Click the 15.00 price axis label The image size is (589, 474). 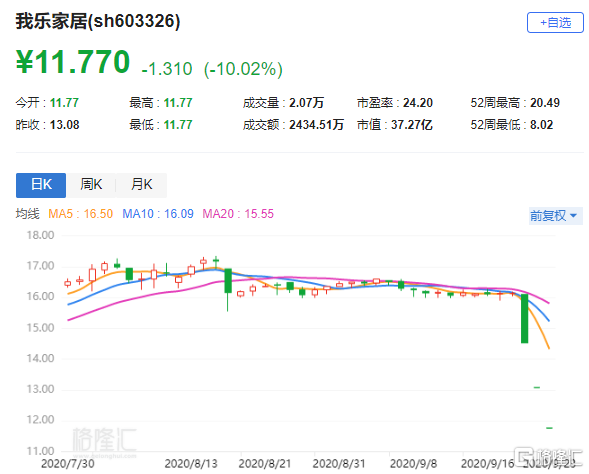(x=40, y=328)
